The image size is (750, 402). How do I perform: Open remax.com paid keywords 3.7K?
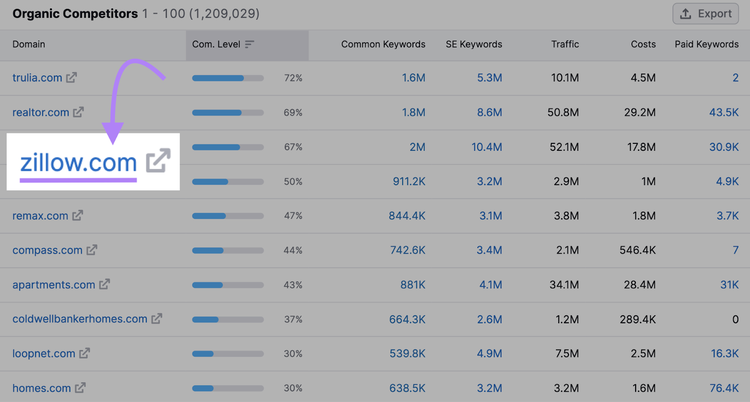[728, 216]
